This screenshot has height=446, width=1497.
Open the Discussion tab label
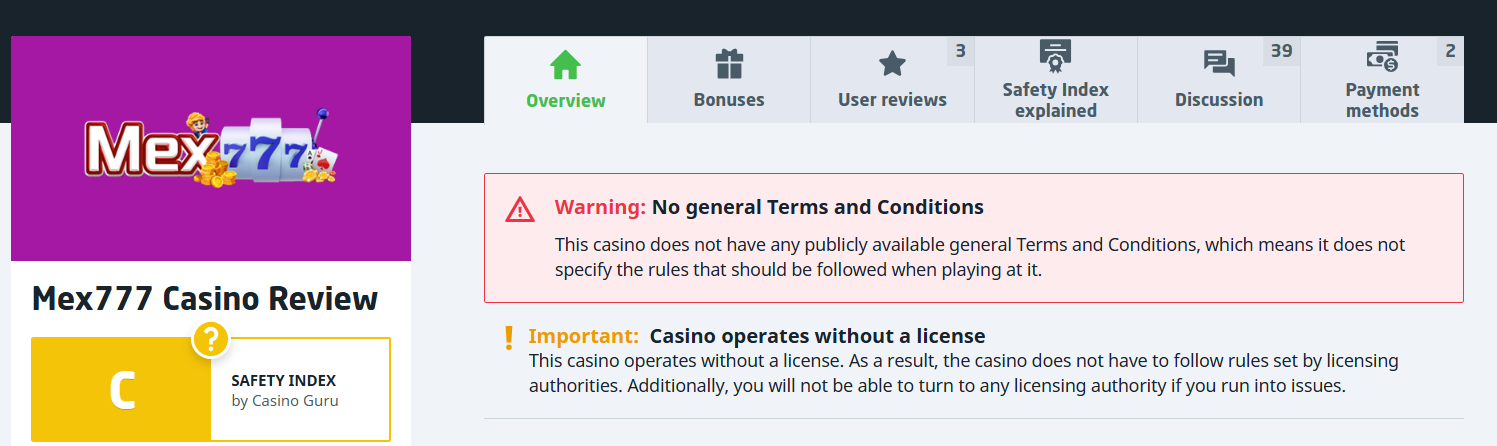pos(1219,100)
